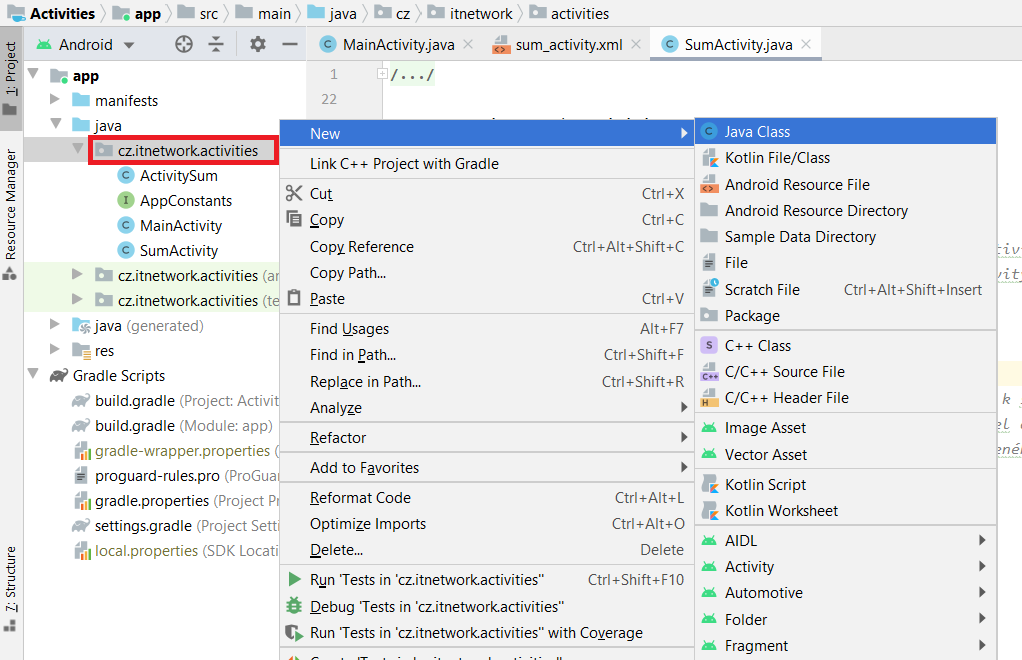Open the Resource Manager side tab
Image resolution: width=1022 pixels, height=660 pixels.
tap(11, 205)
